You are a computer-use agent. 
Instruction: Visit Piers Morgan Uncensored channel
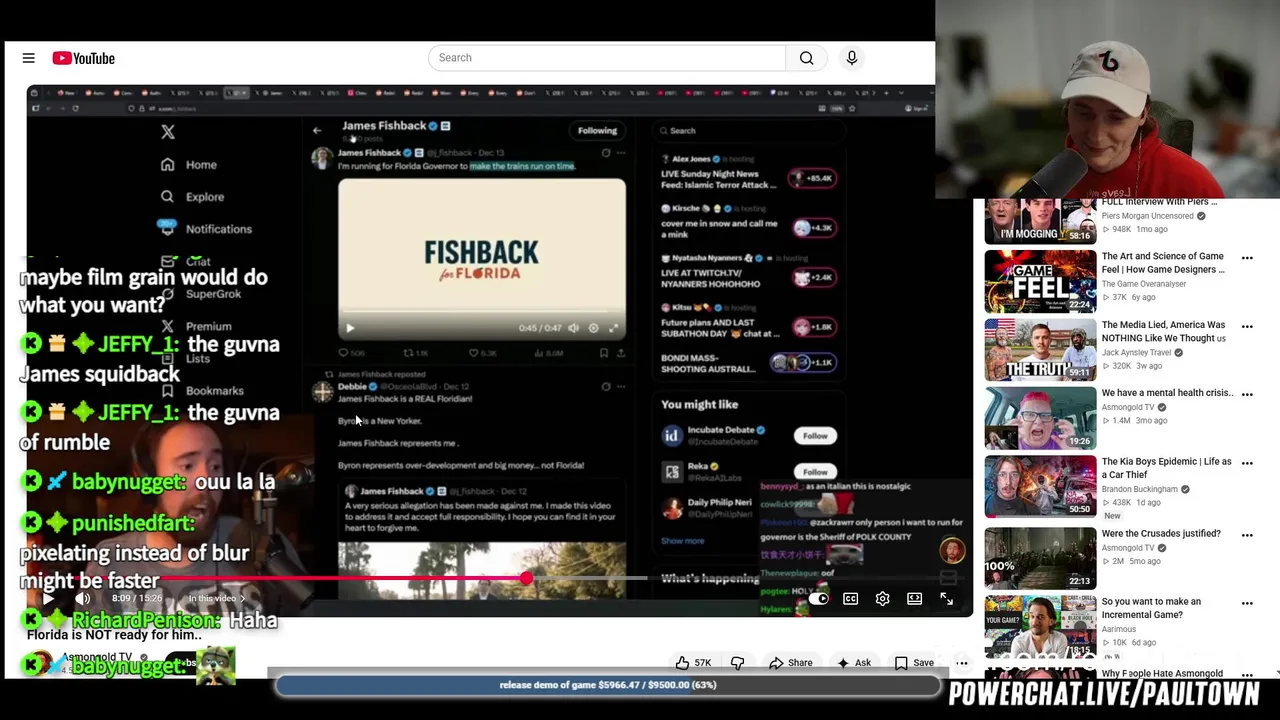[1147, 216]
